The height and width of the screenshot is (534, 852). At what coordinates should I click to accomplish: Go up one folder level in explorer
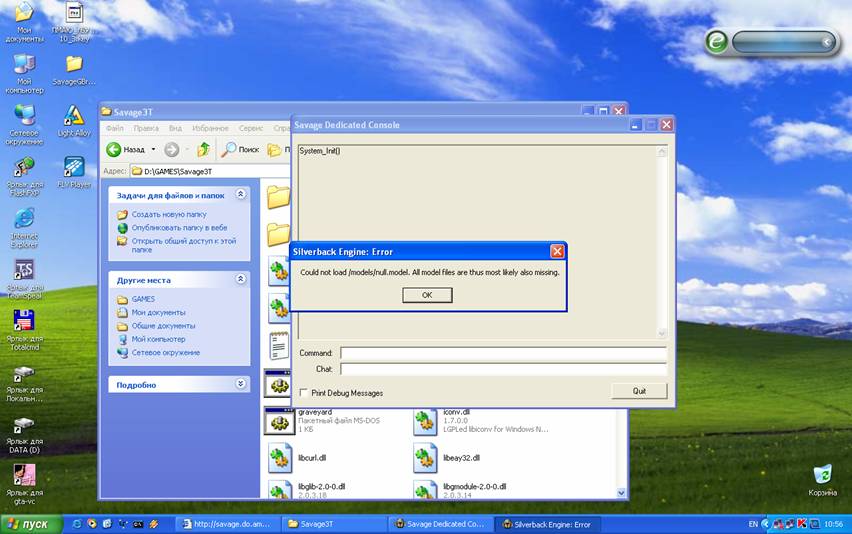204,149
